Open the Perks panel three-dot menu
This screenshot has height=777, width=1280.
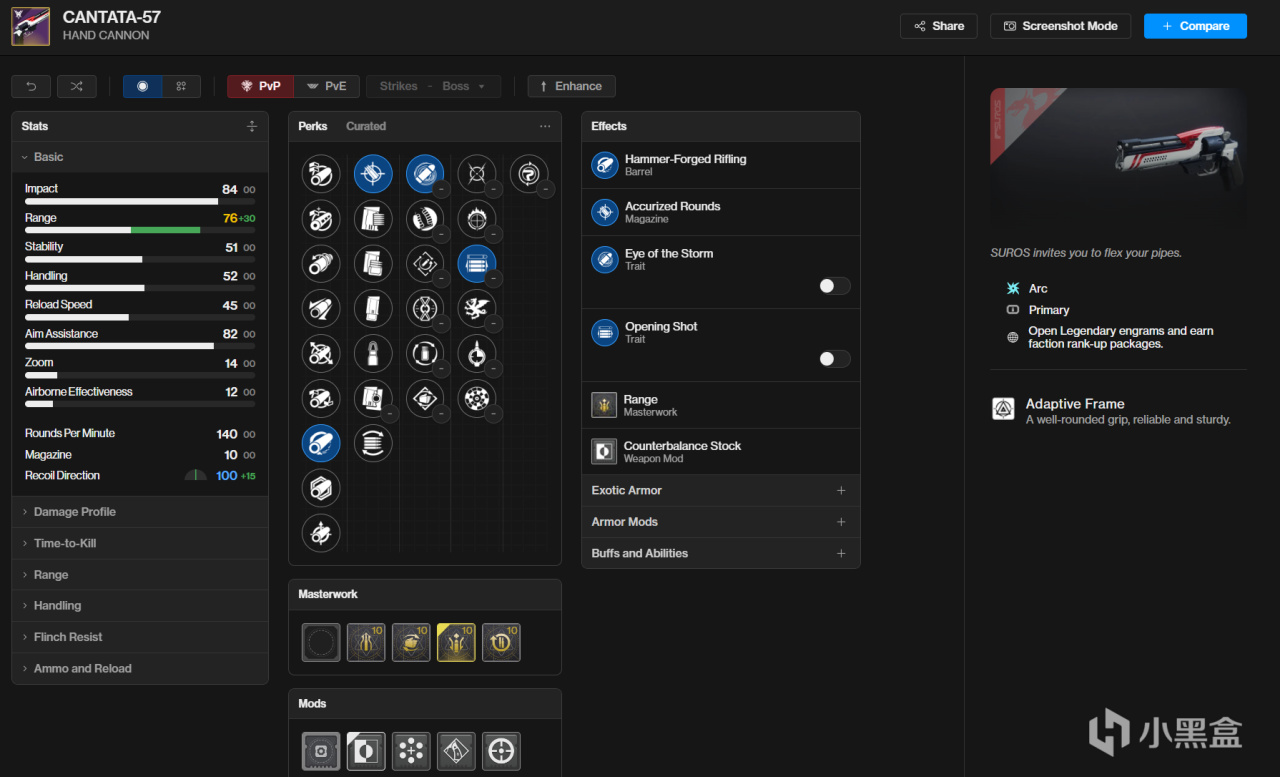(x=545, y=126)
